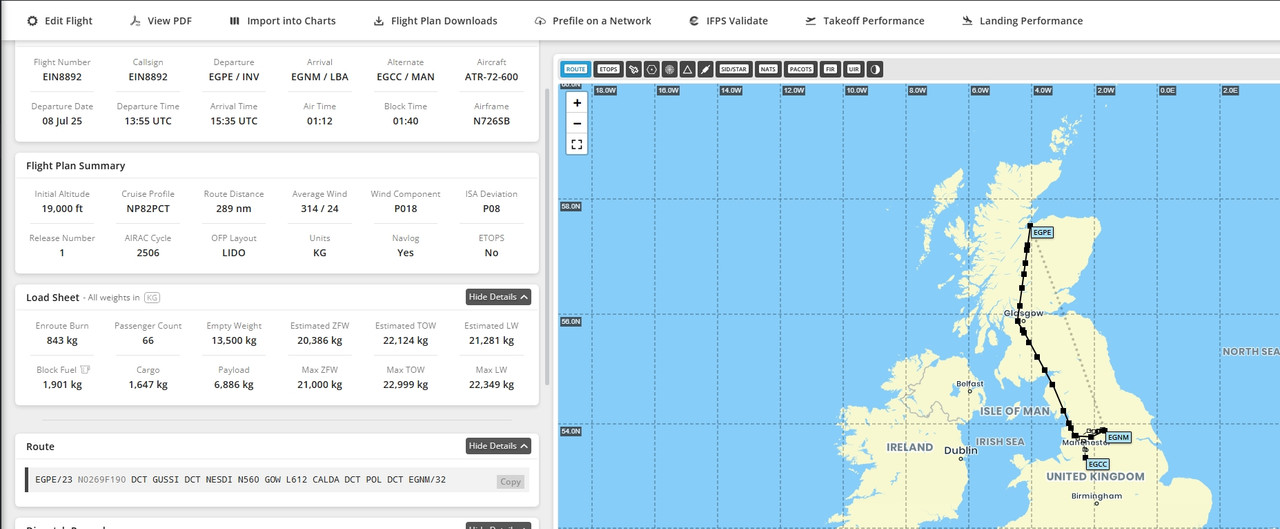Image resolution: width=1280 pixels, height=529 pixels.
Task: Toggle the compass rose layer icon
Action: [669, 69]
